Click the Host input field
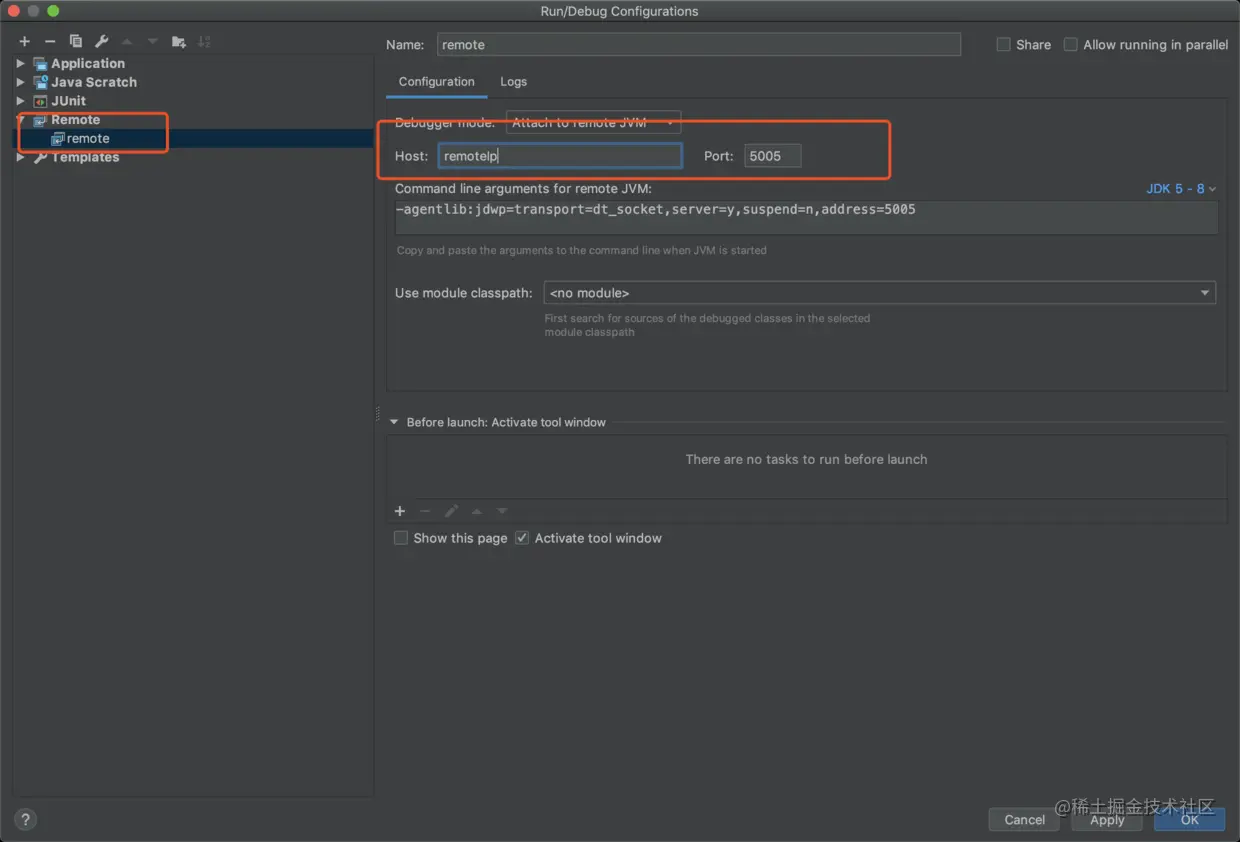 click(560, 156)
